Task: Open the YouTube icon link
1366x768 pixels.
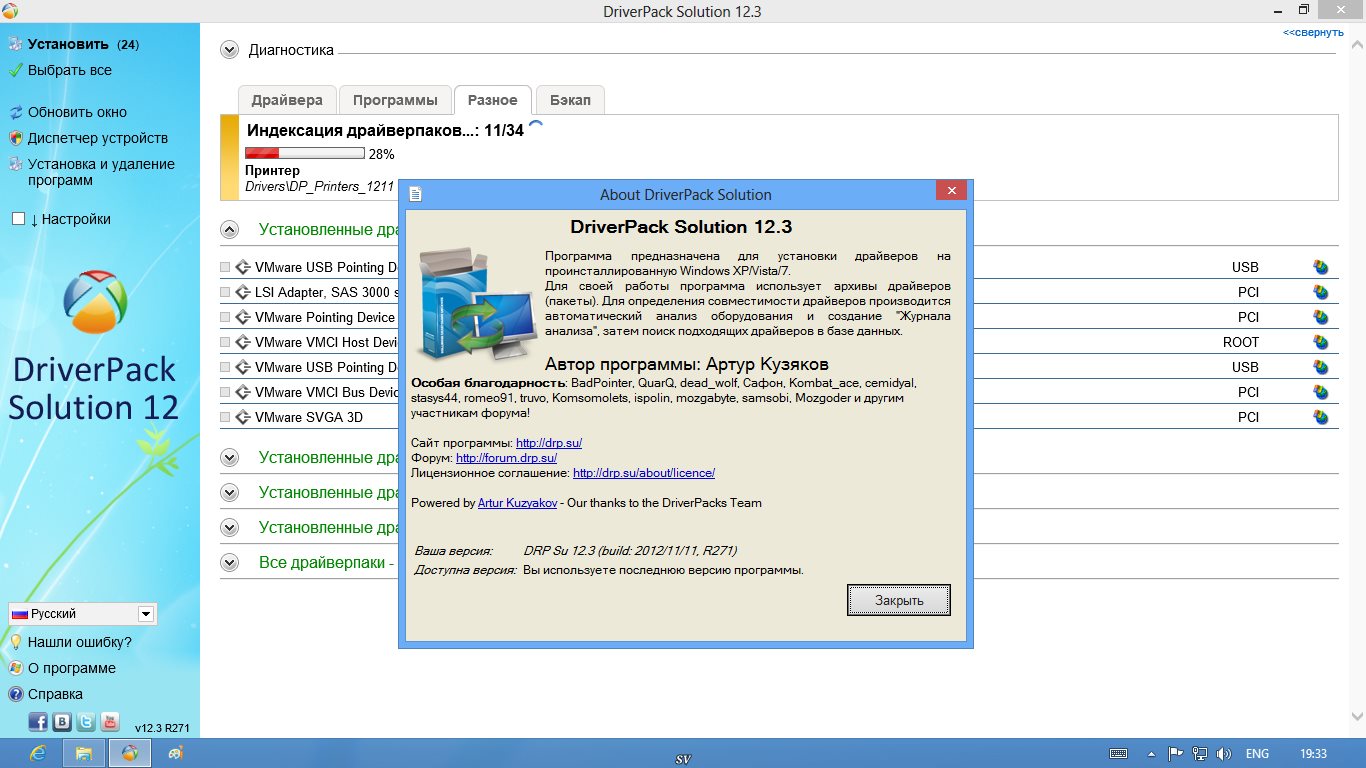Action: click(x=110, y=722)
